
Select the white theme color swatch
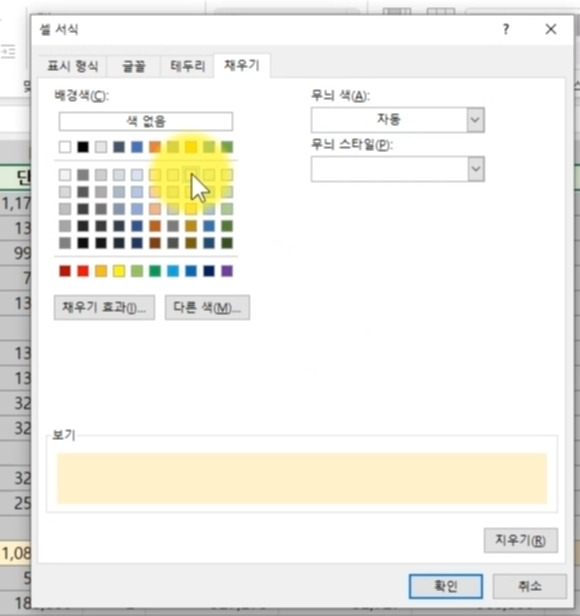tap(65, 147)
